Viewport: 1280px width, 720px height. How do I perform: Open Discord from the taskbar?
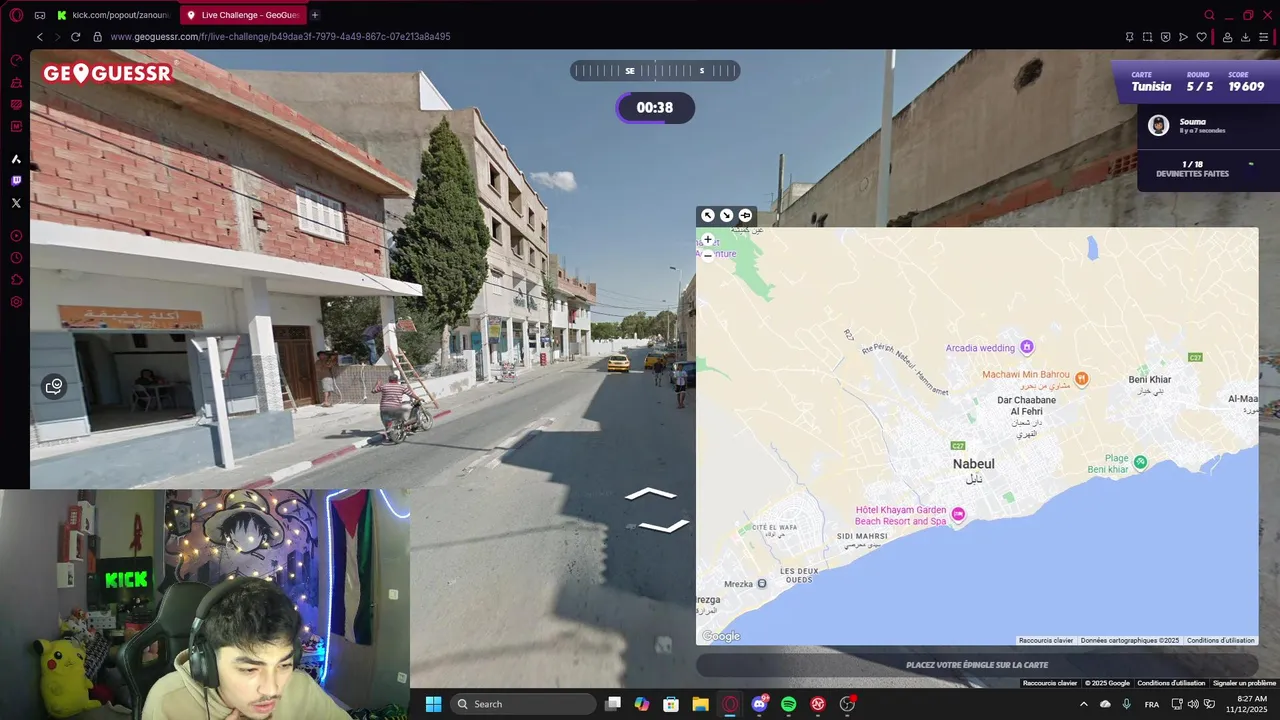click(759, 704)
